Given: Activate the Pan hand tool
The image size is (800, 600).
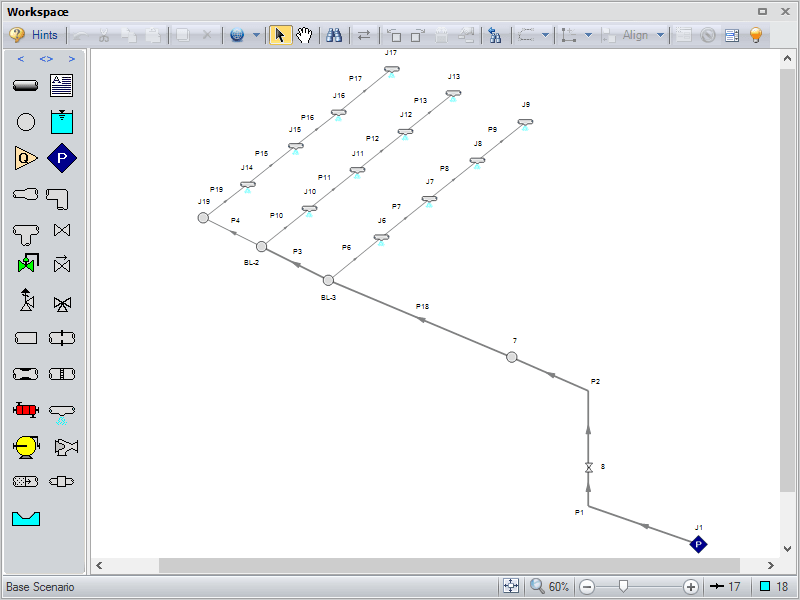Looking at the screenshot, I should 304,35.
